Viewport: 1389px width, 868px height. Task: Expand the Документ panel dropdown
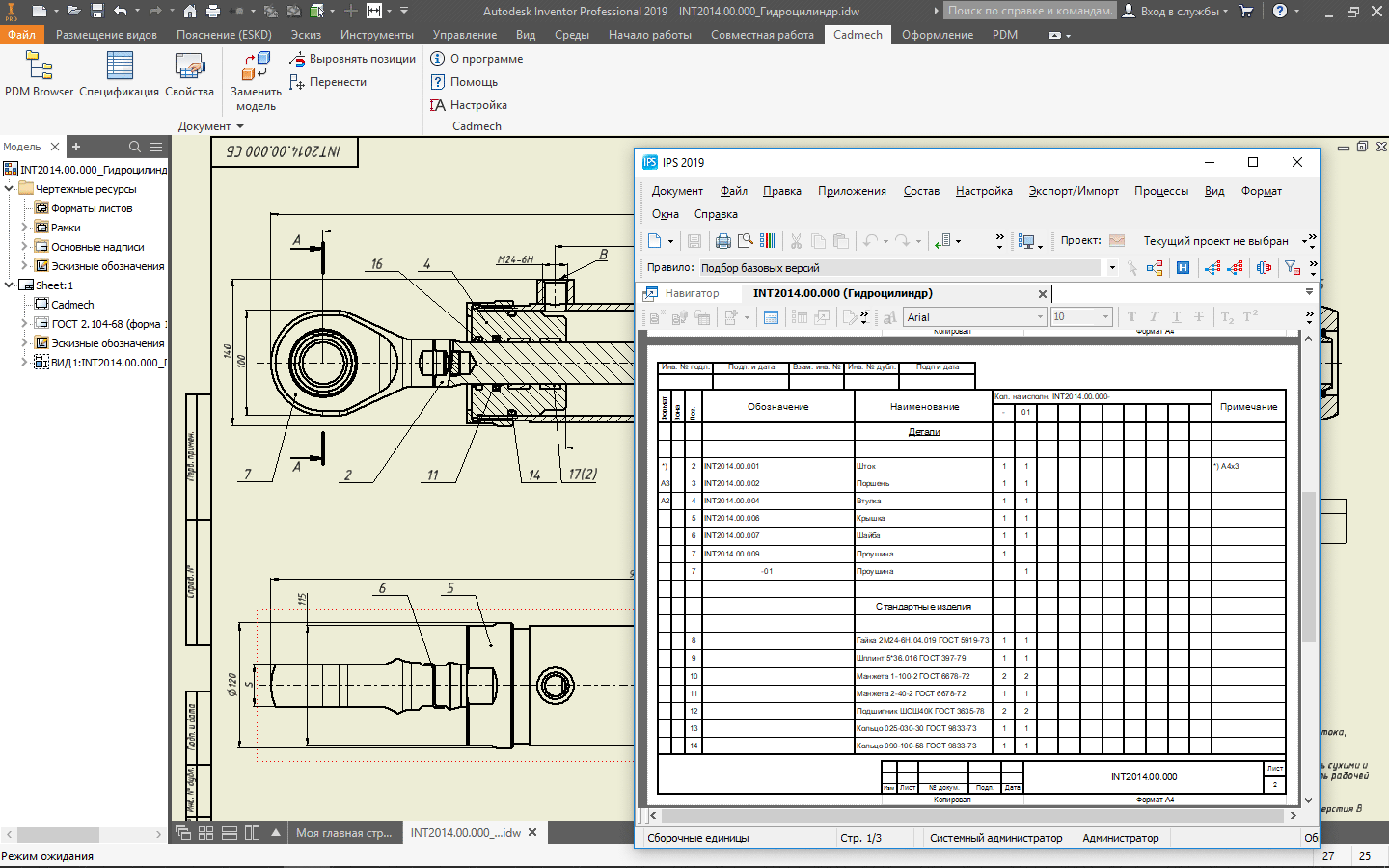click(240, 126)
